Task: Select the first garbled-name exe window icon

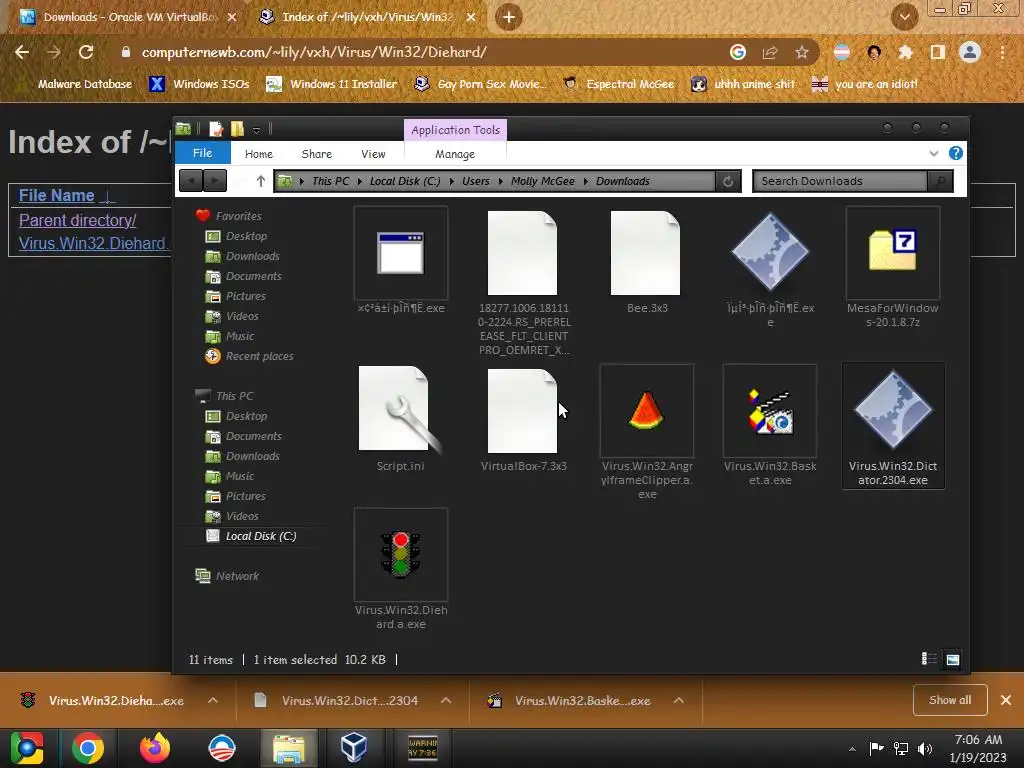Action: pos(401,252)
